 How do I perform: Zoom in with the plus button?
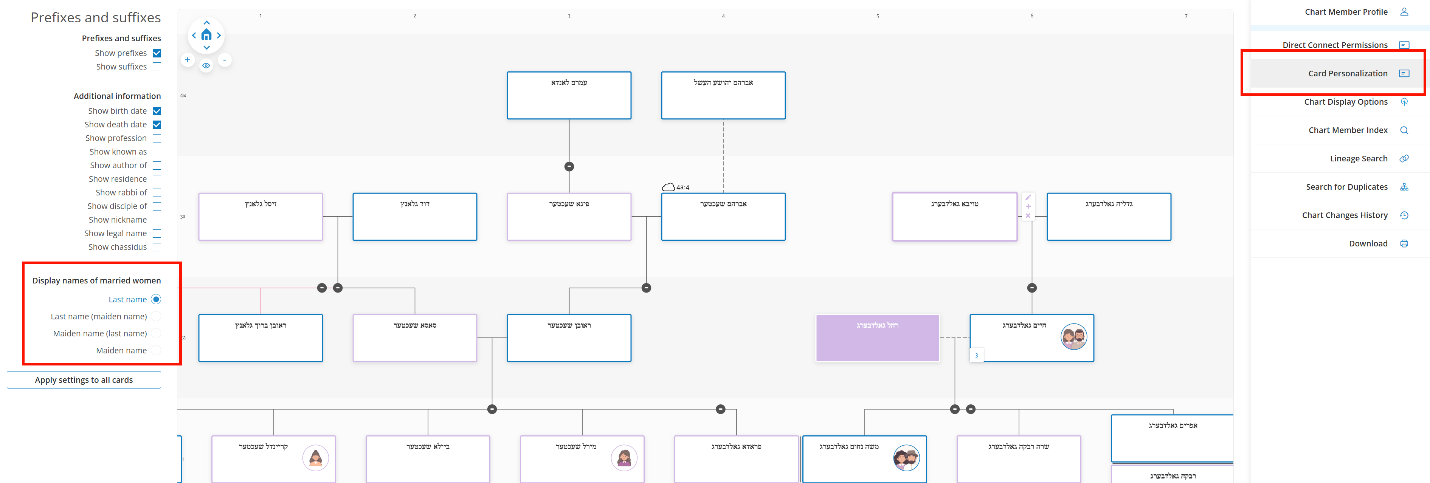187,60
